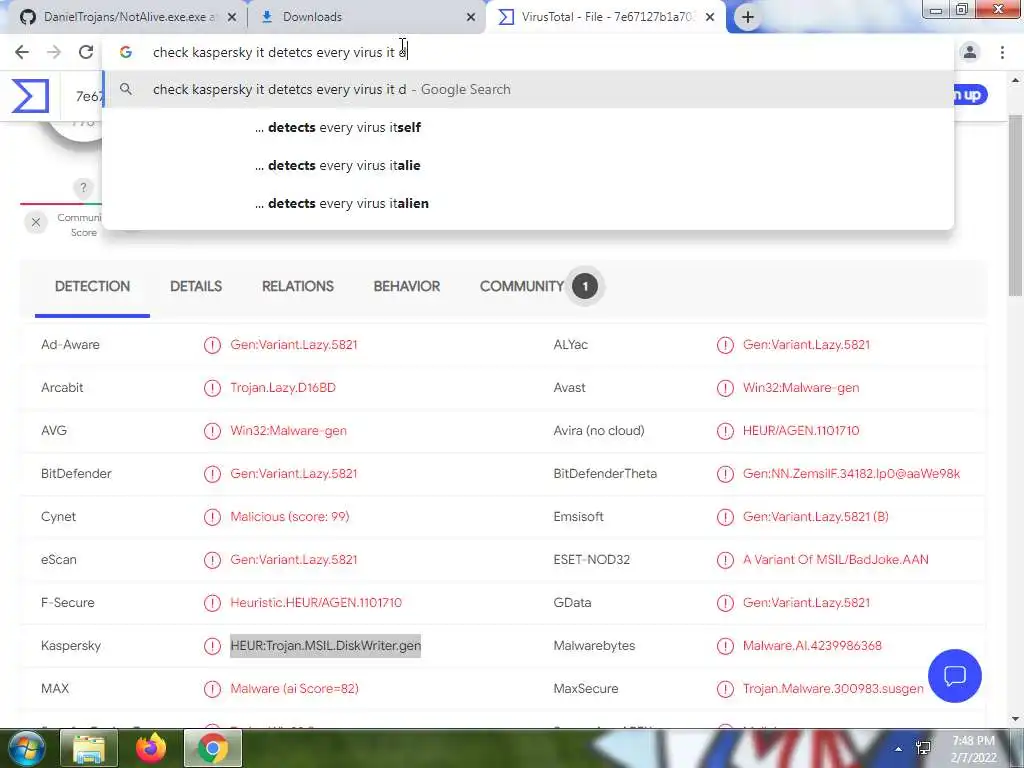Open a new tab with plus button

pyautogui.click(x=748, y=17)
